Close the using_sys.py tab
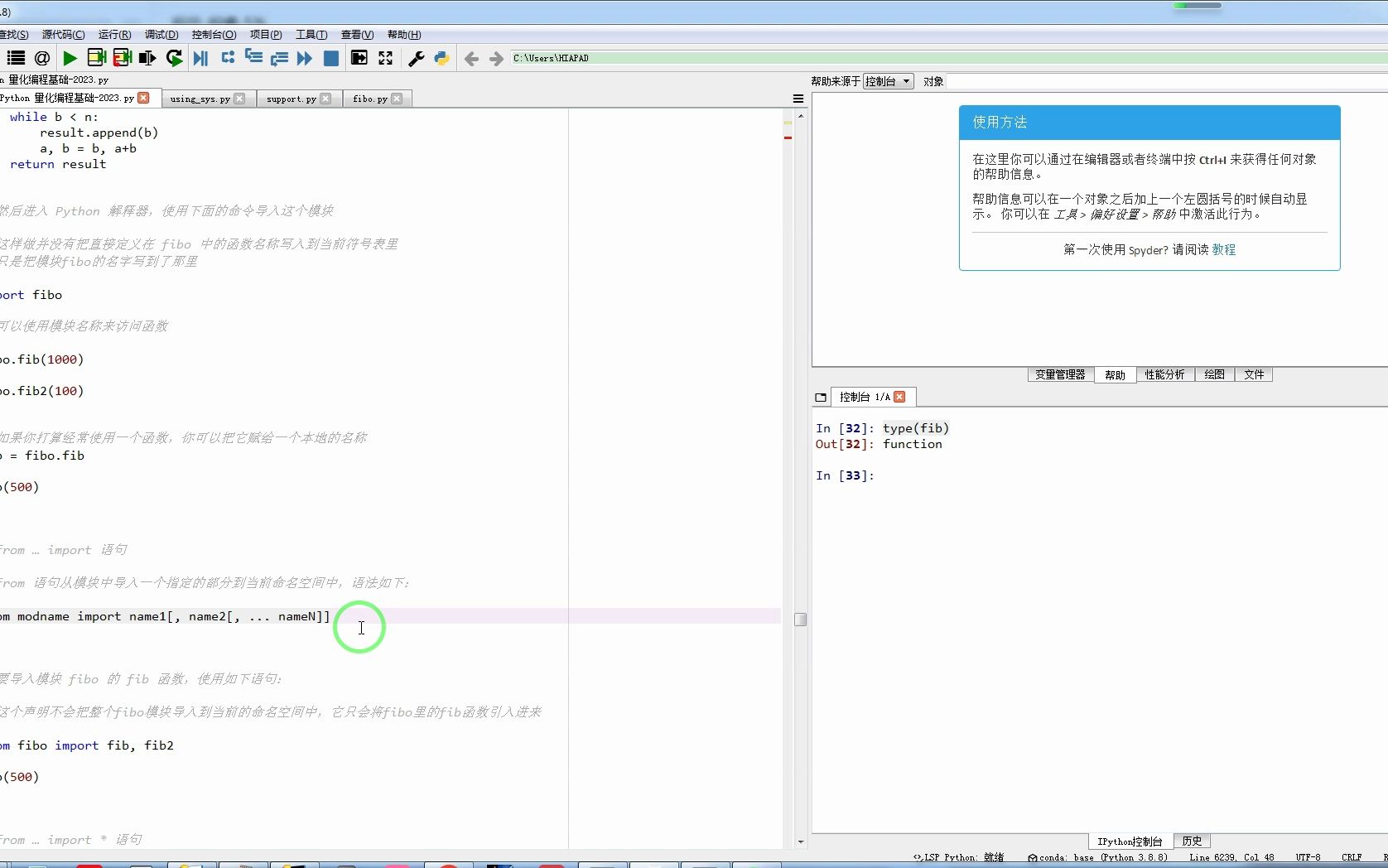Image resolution: width=1388 pixels, height=868 pixels. point(239,99)
